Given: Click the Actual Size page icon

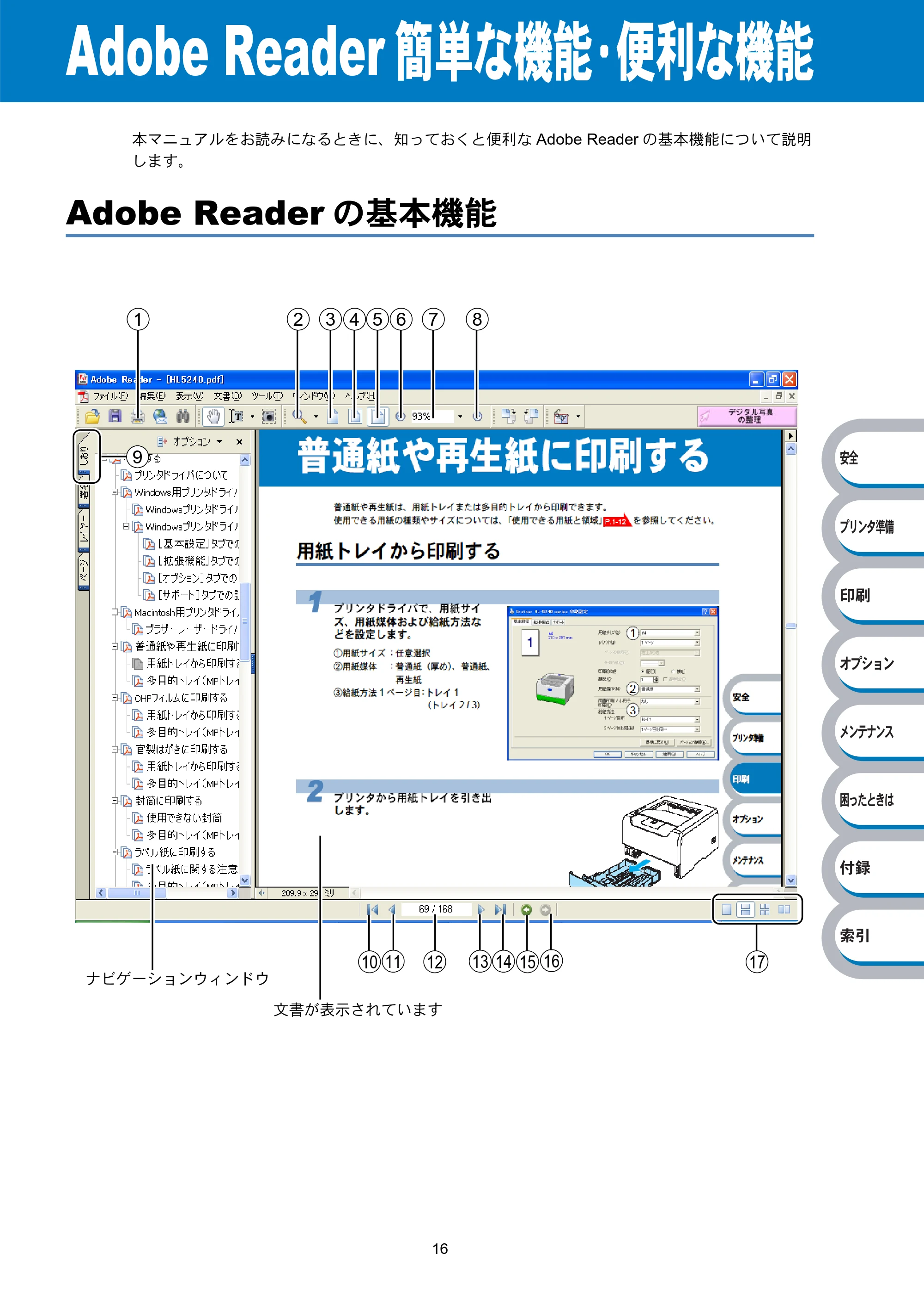Looking at the screenshot, I should click(333, 416).
